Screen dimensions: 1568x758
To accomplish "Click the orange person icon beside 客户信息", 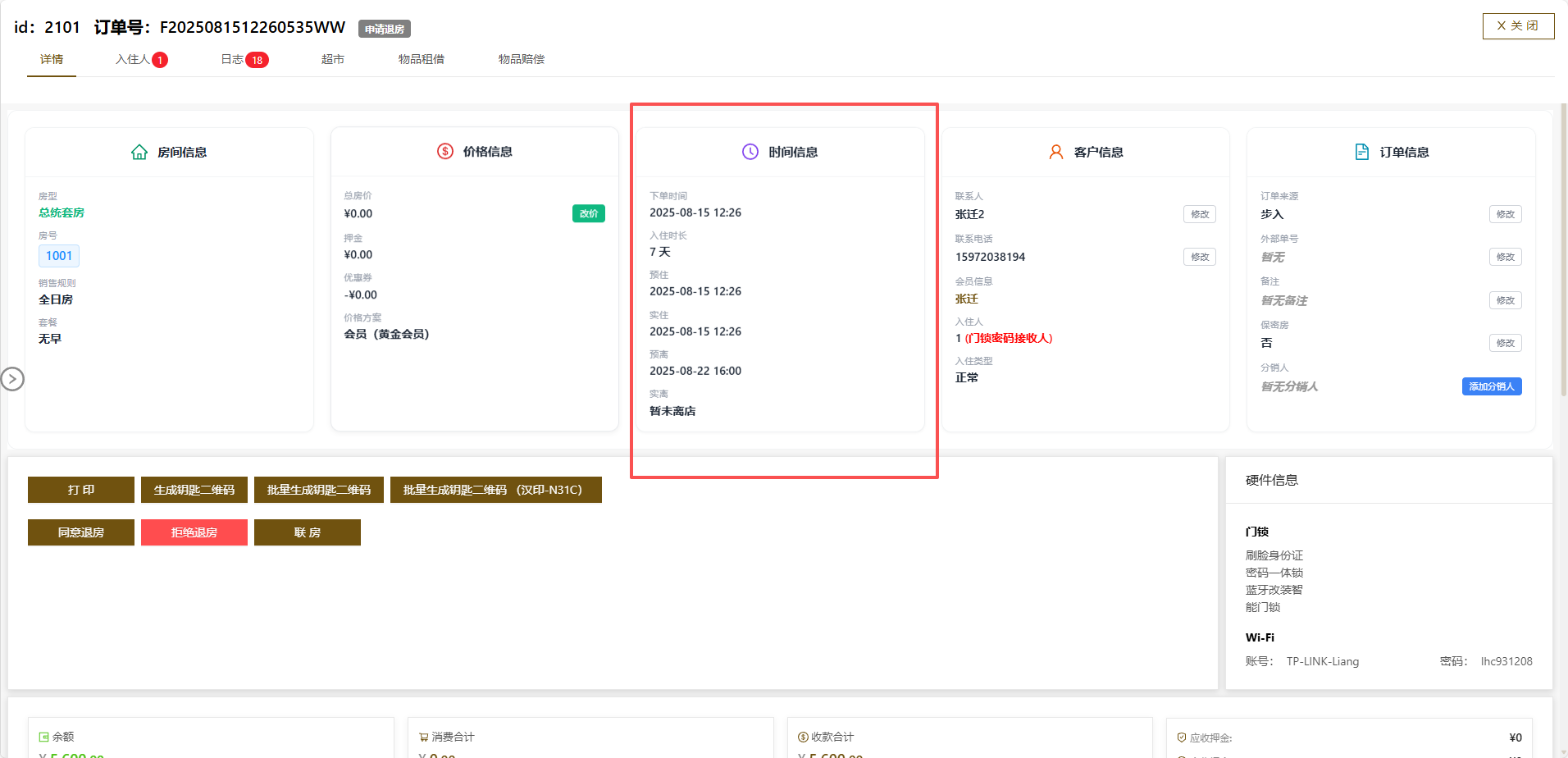I will tap(1056, 152).
